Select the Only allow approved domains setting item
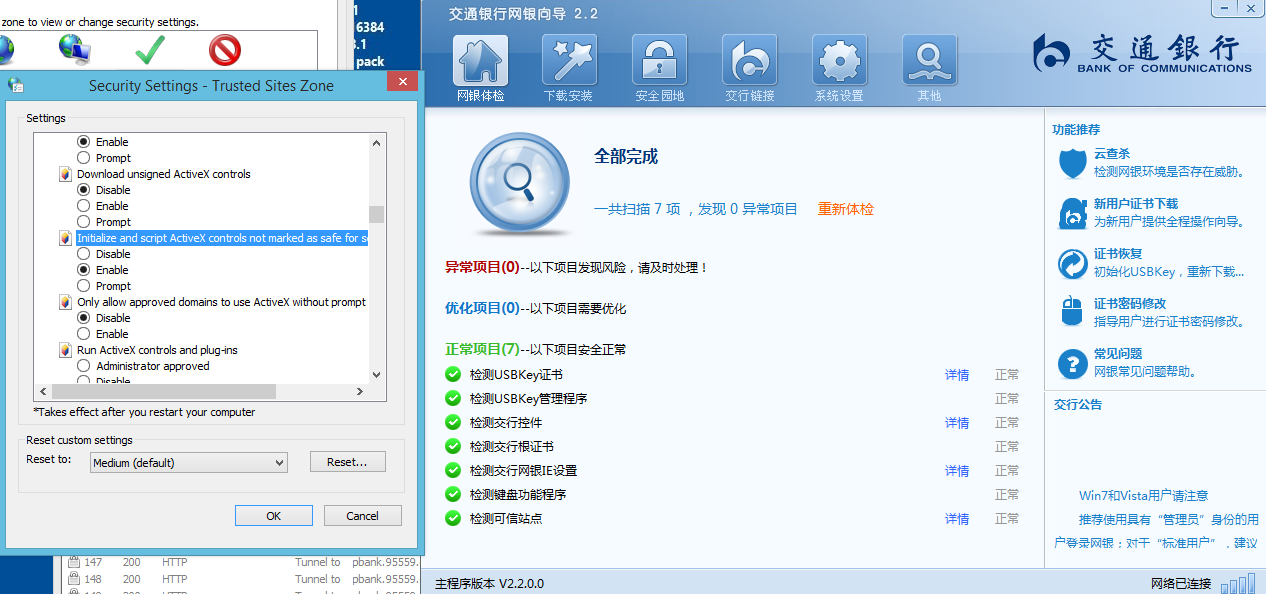The height and width of the screenshot is (594, 1266). [x=221, y=302]
